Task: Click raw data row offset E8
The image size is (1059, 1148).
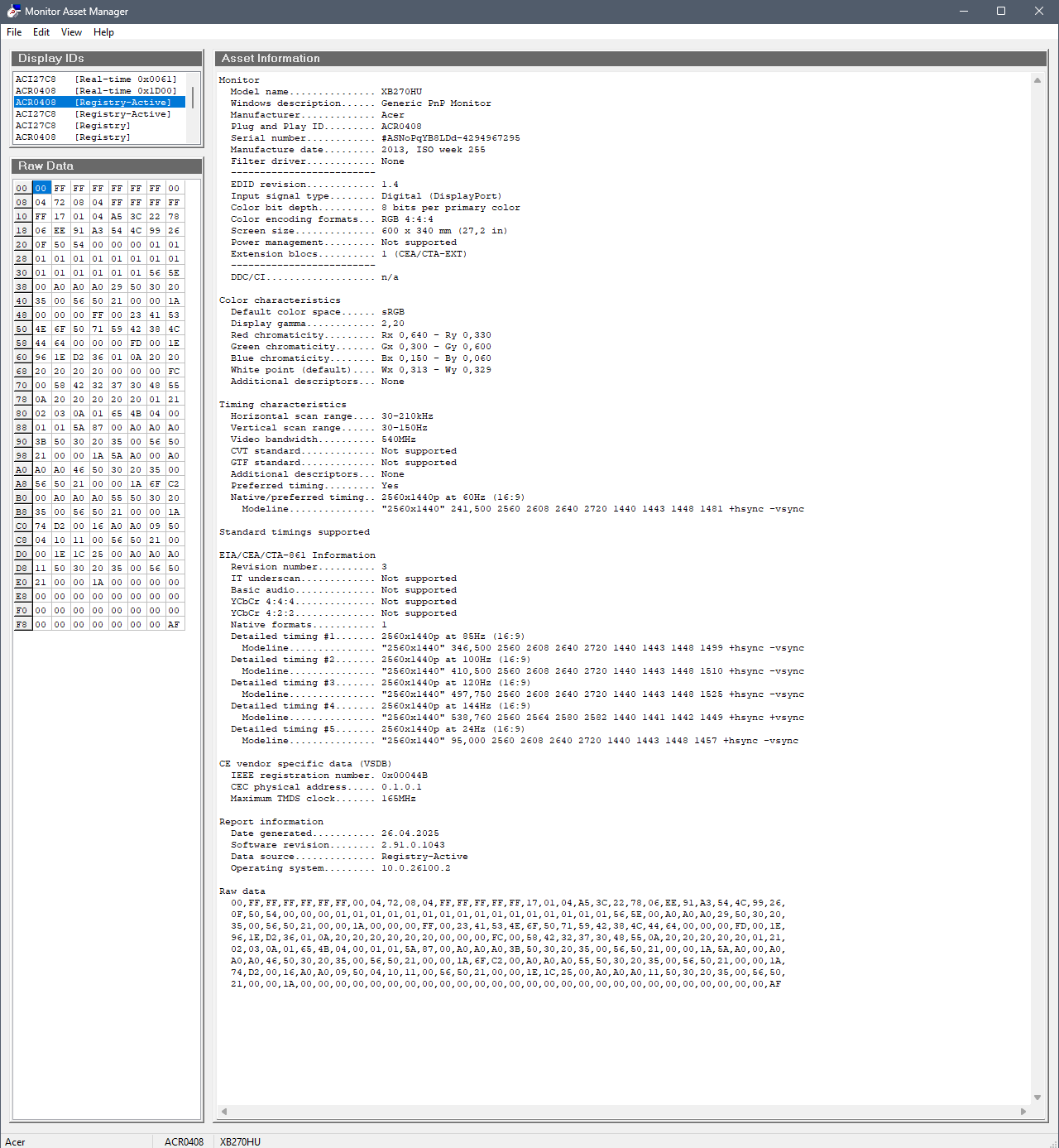Action: point(22,597)
